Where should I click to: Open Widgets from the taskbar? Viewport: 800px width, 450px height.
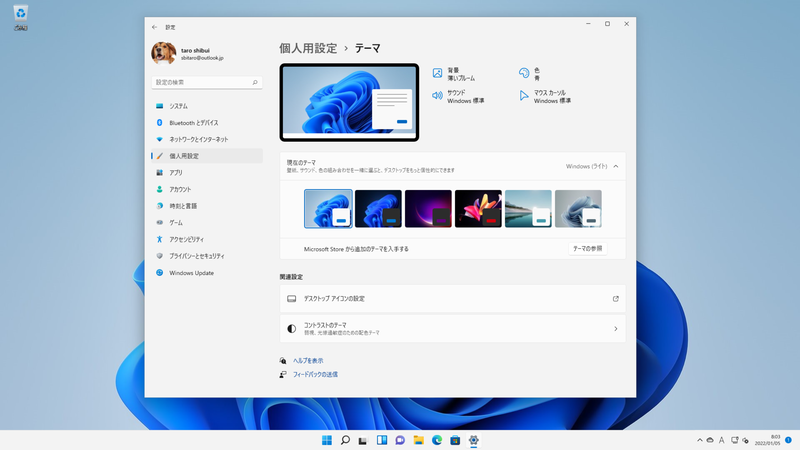pyautogui.click(x=382, y=440)
